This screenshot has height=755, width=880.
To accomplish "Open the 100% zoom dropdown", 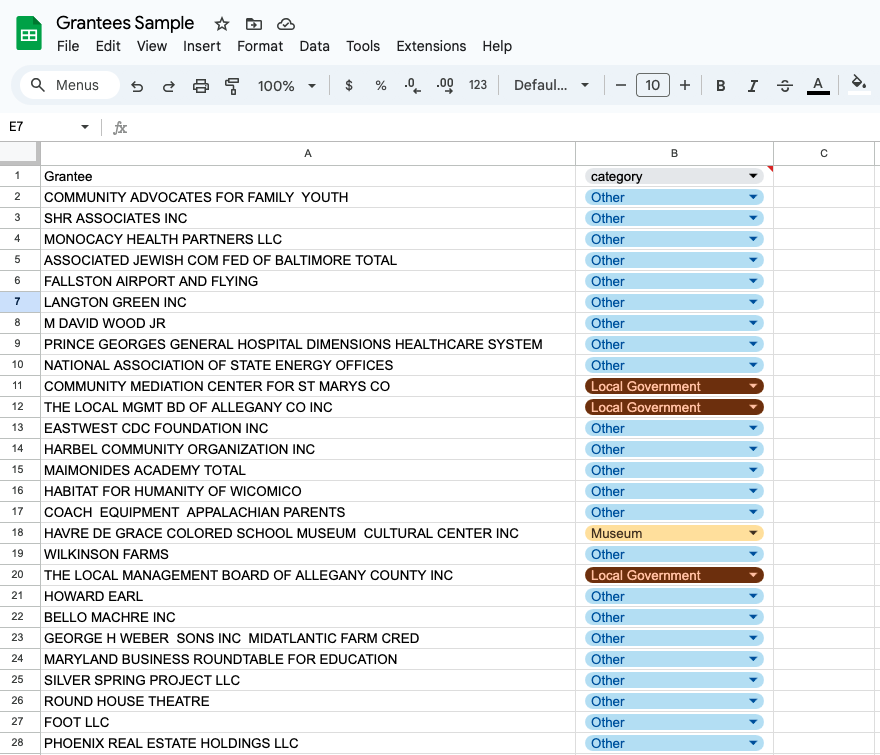I will coord(287,86).
